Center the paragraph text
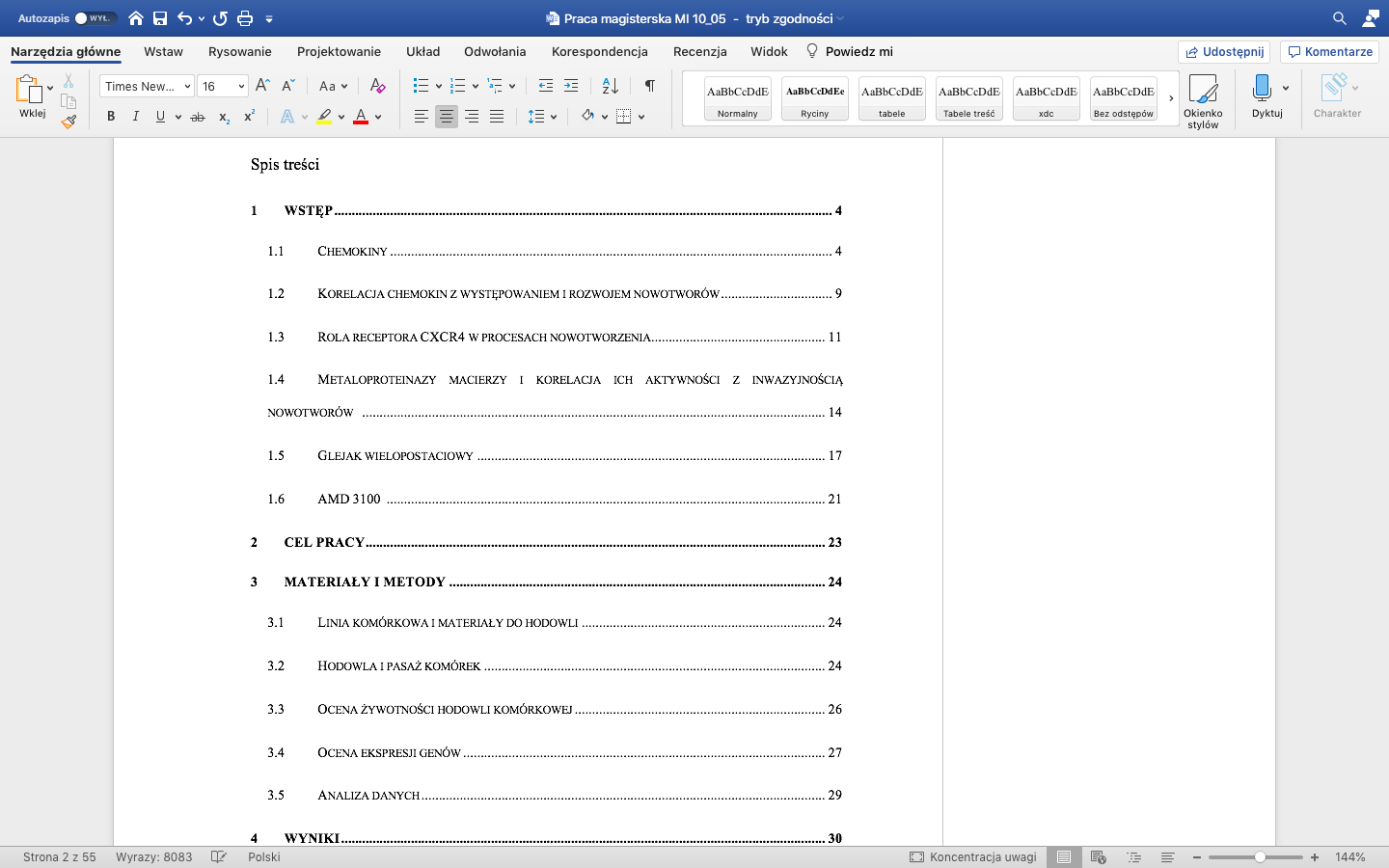 click(x=447, y=117)
